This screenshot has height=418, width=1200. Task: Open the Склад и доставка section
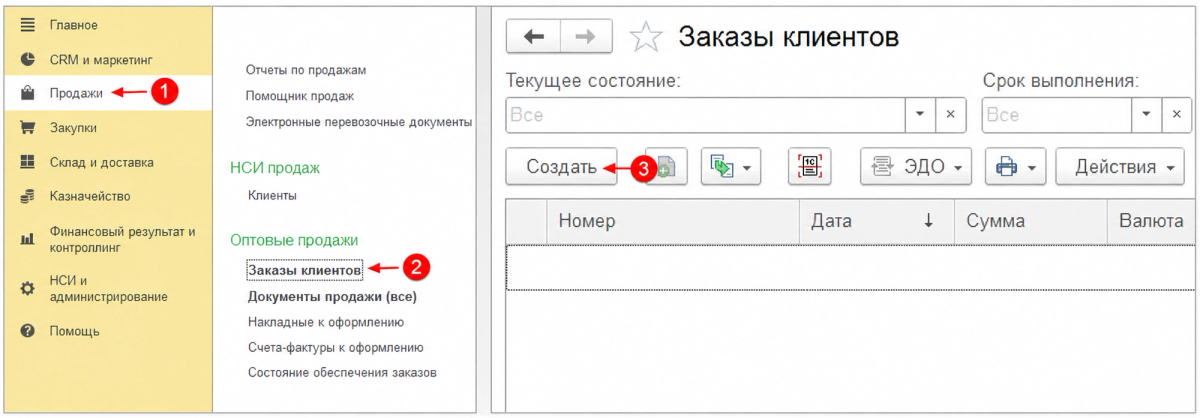coord(102,161)
